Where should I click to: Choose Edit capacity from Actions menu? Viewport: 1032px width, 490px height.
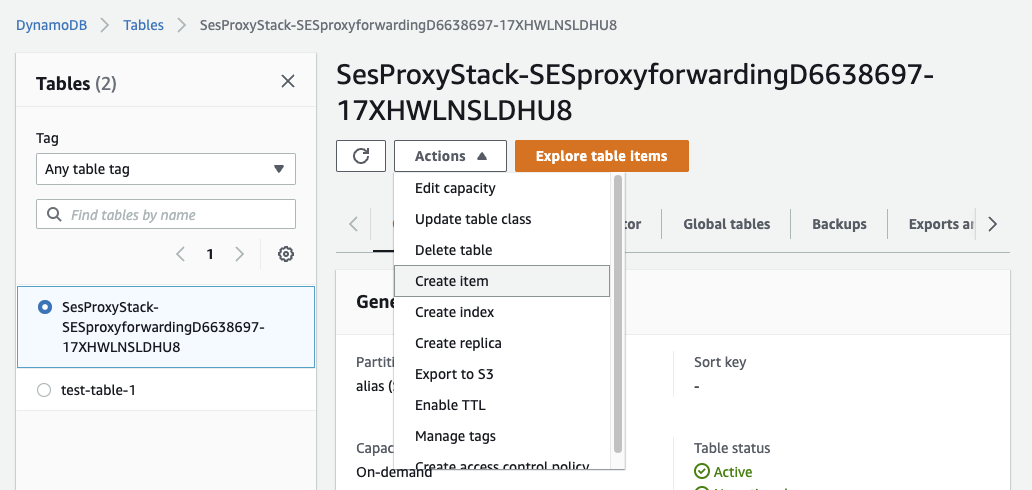coord(502,188)
